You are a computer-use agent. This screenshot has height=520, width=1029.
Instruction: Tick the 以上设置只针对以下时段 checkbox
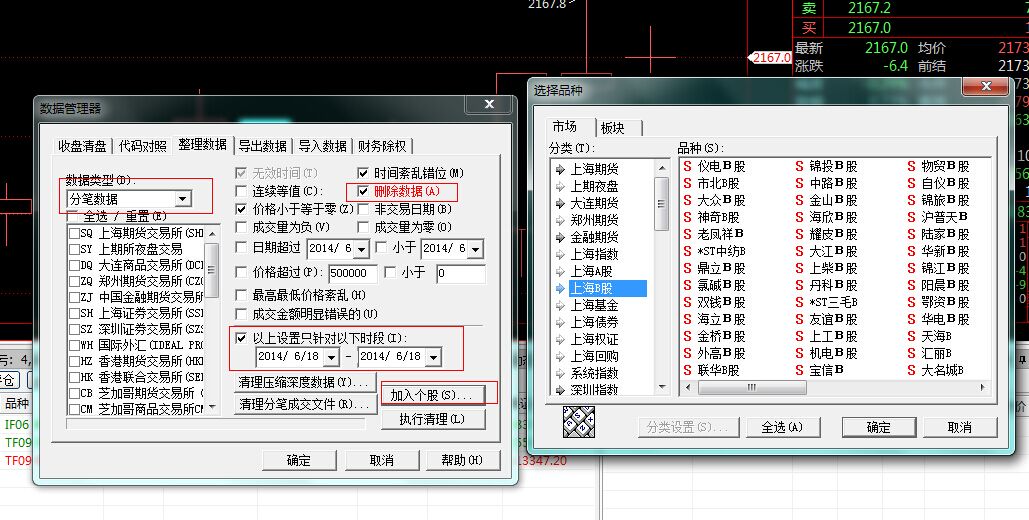(x=241, y=339)
